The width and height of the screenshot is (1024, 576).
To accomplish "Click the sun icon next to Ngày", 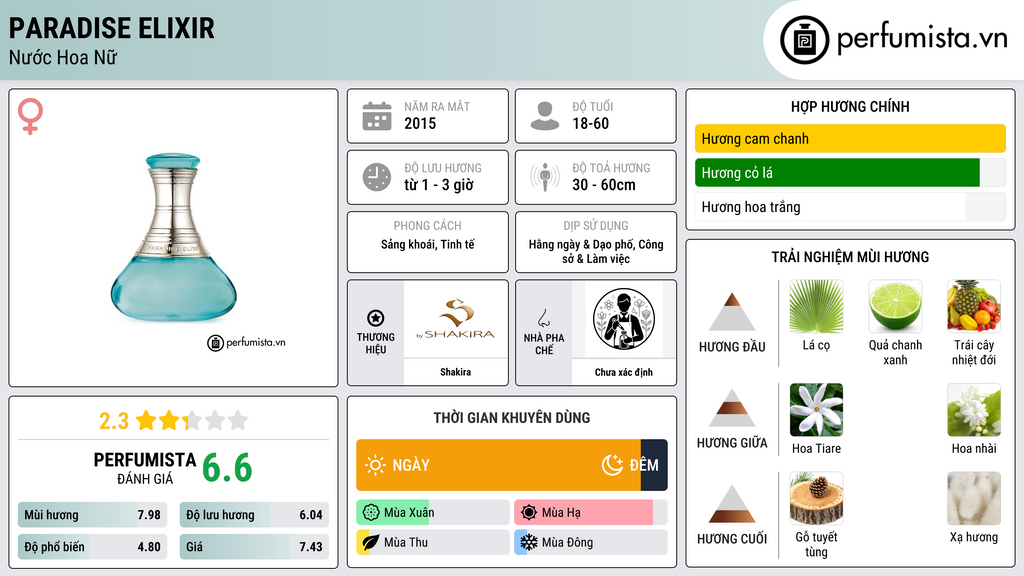I will (375, 465).
